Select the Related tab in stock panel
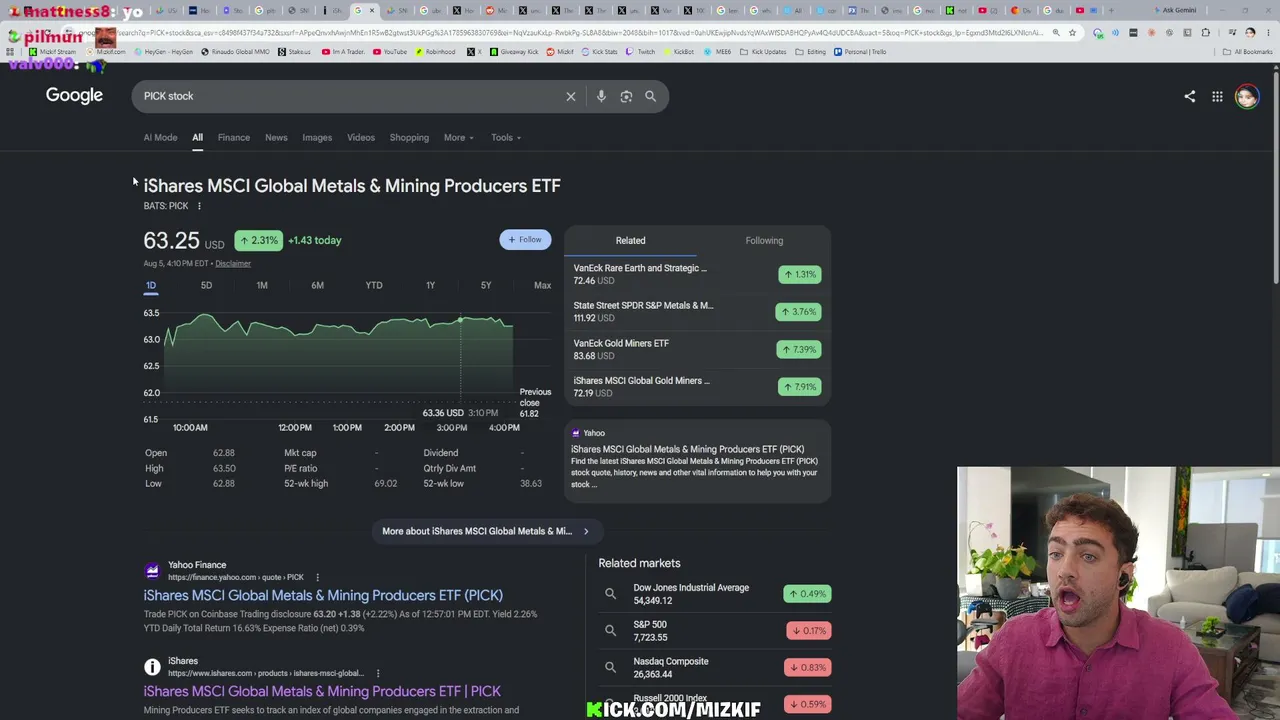This screenshot has width=1280, height=720. pyautogui.click(x=630, y=241)
